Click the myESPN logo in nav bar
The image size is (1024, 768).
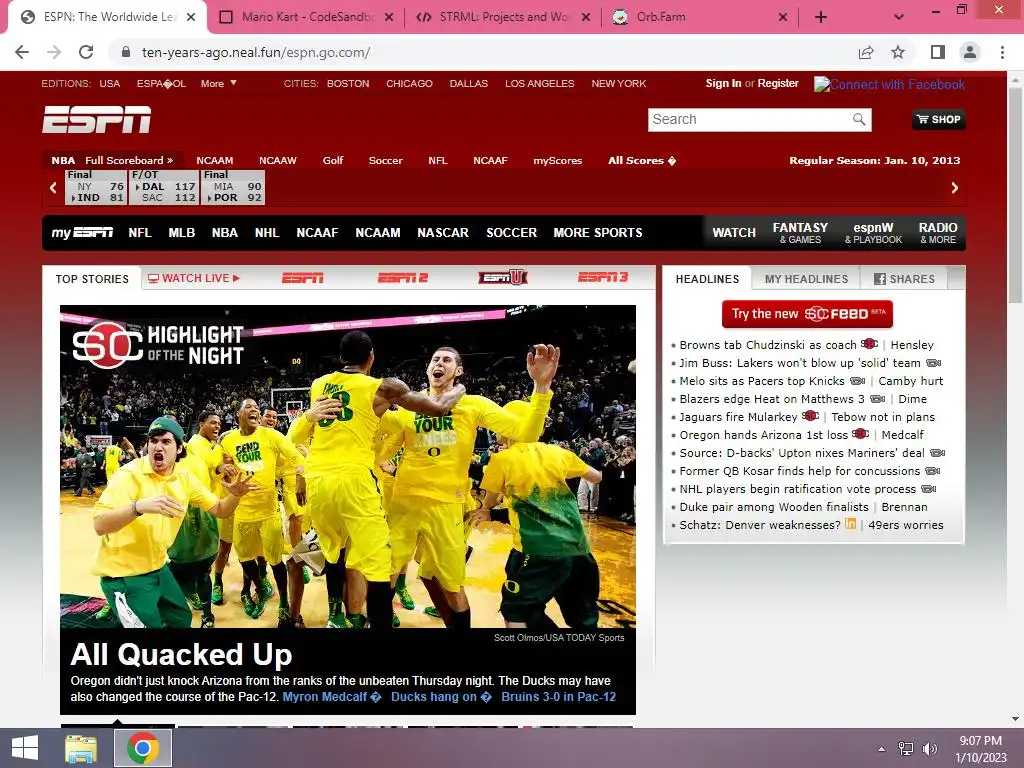click(82, 232)
